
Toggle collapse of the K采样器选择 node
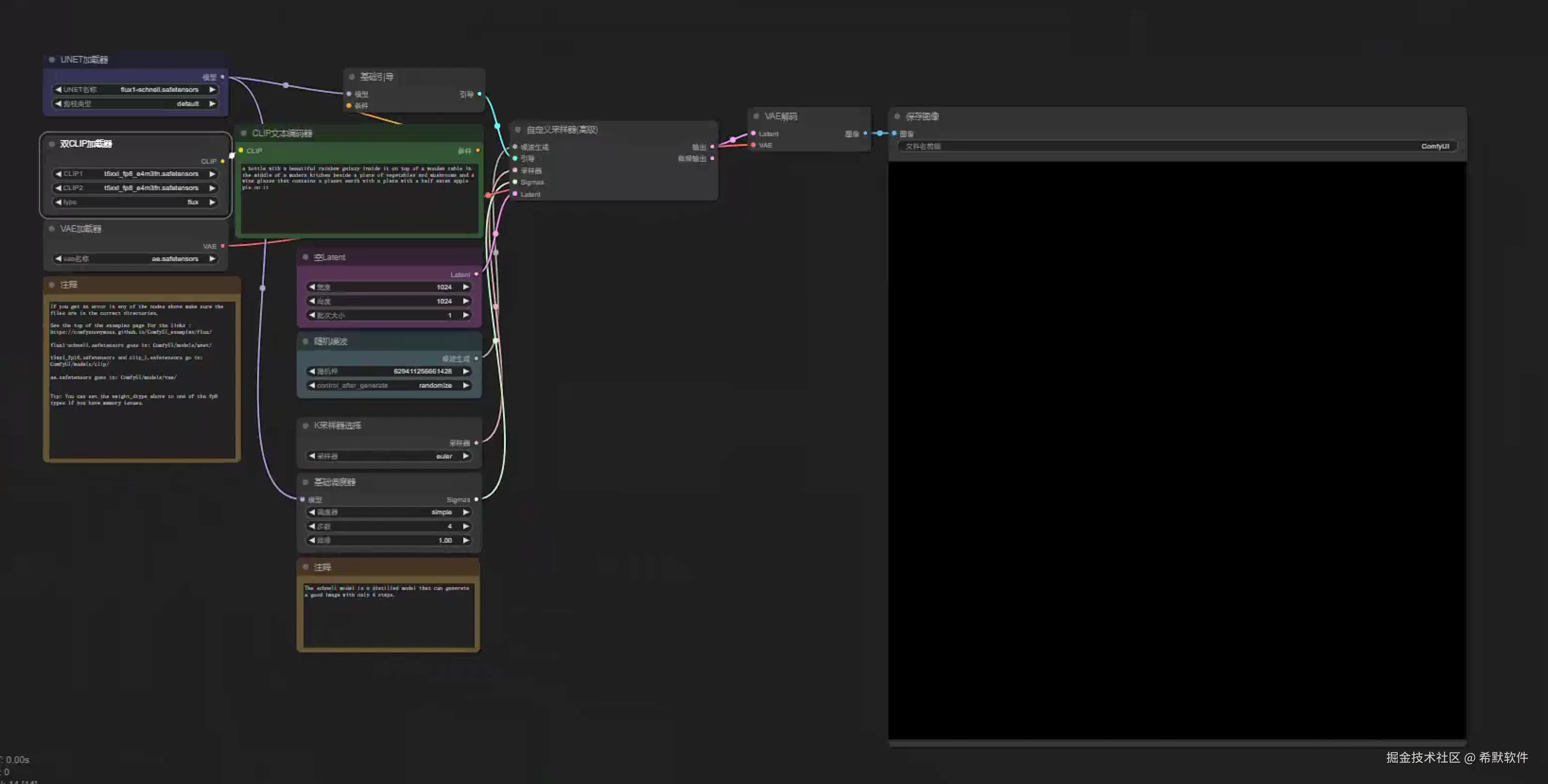click(306, 425)
